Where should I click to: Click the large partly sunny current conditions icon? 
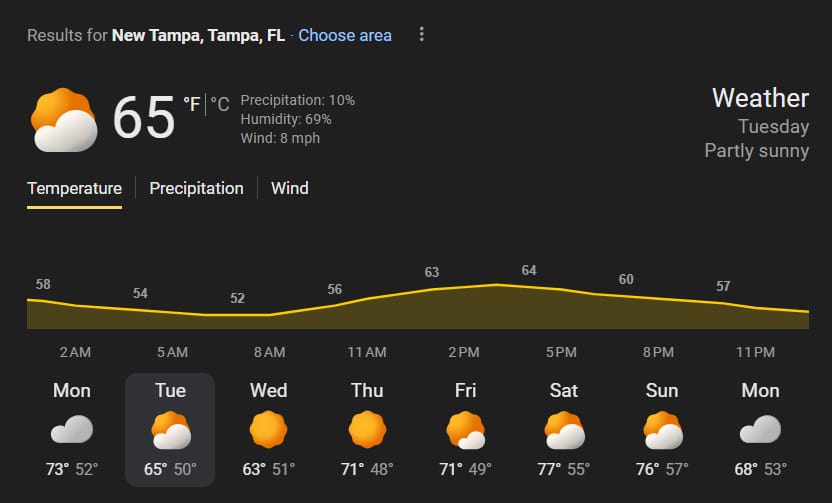coord(64,120)
